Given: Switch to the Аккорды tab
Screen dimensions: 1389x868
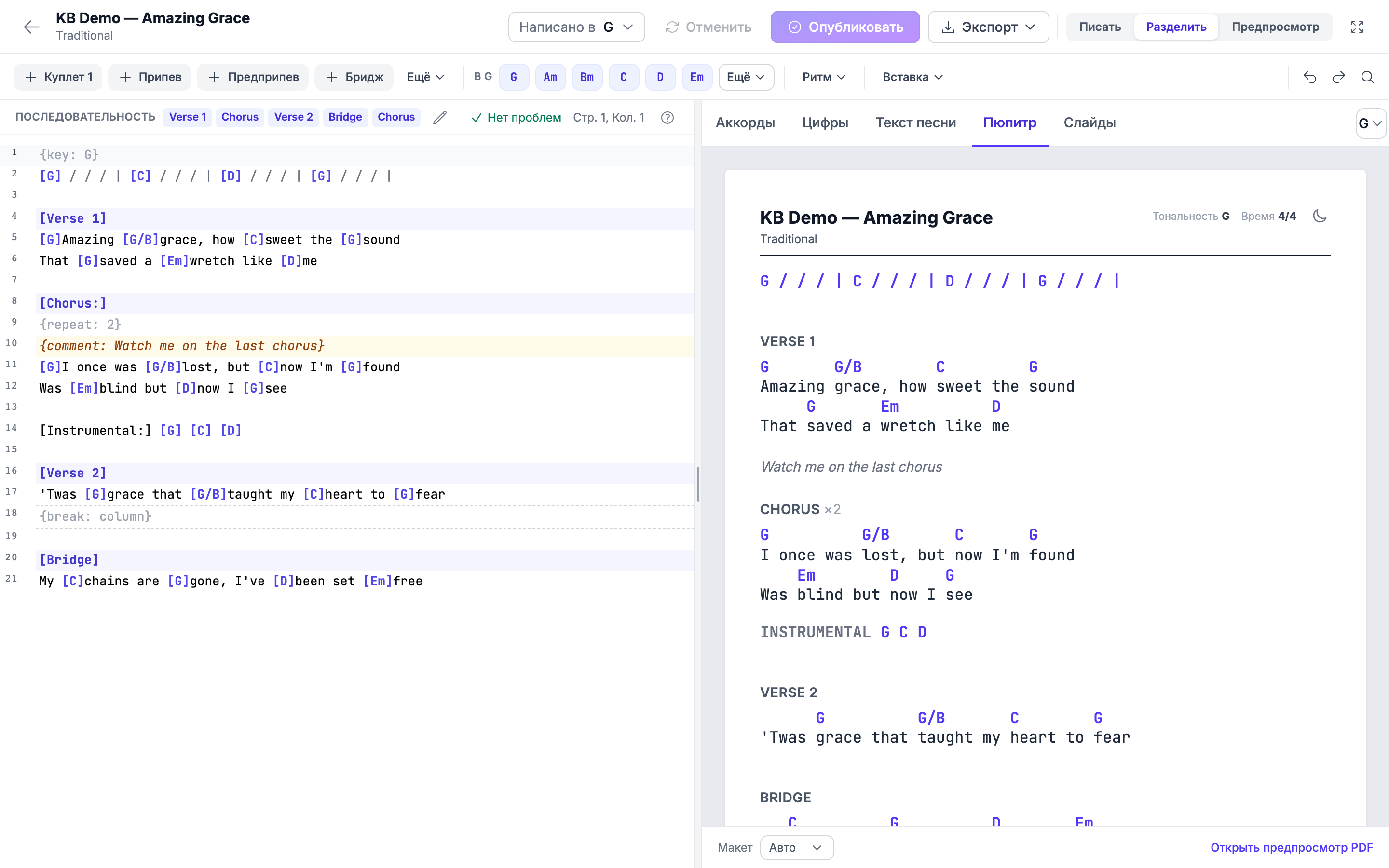Looking at the screenshot, I should pos(745,122).
